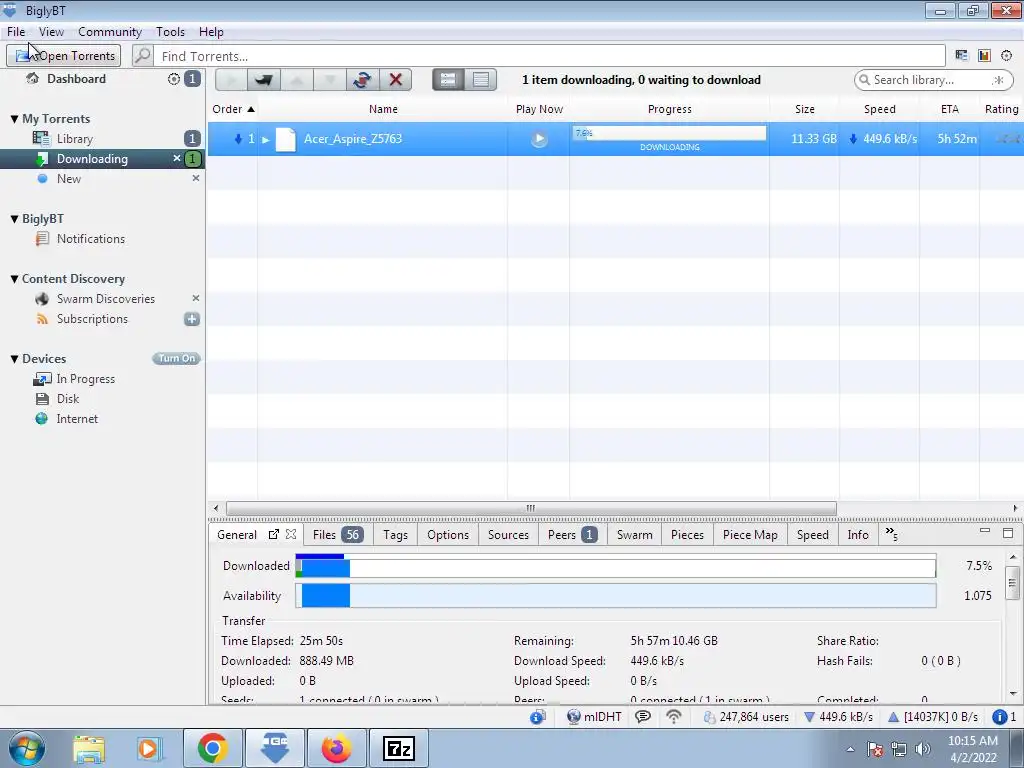1024x768 pixels.
Task: Click the Open Torrents button
Action: [x=64, y=56]
